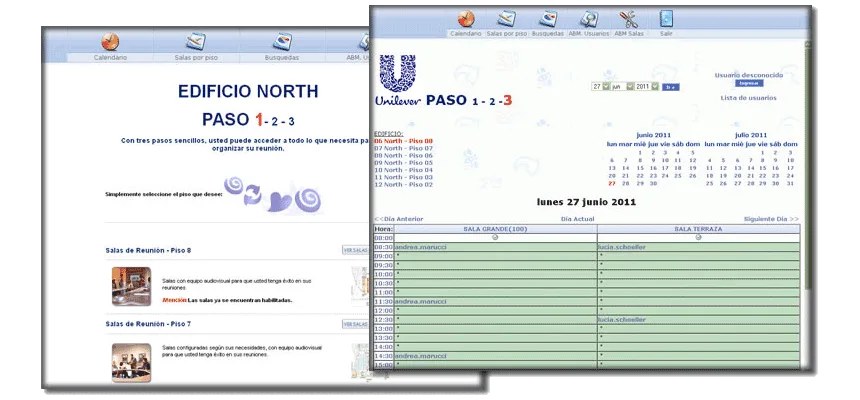Open Busquedas icon in front window toolbar
The height and width of the screenshot is (400, 860).
click(548, 19)
